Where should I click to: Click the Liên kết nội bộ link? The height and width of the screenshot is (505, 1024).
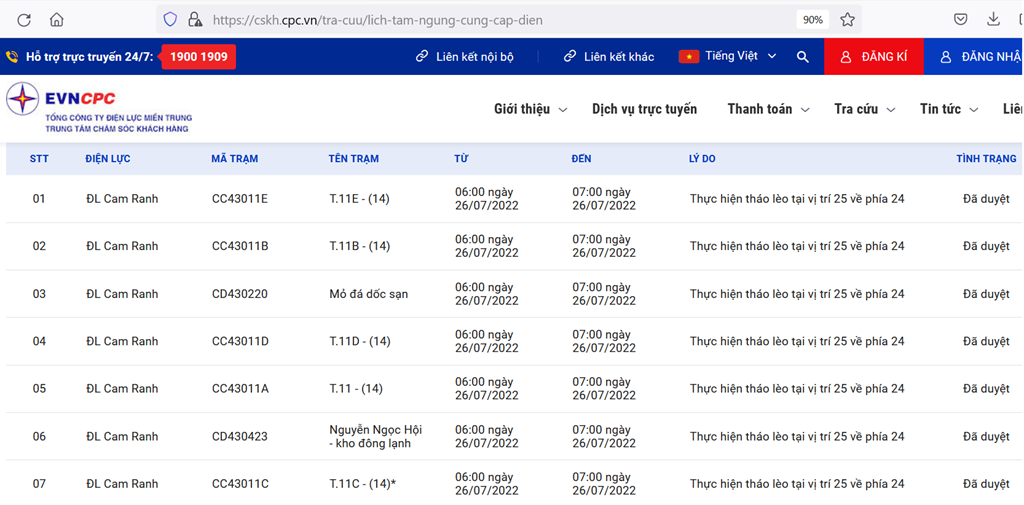465,57
